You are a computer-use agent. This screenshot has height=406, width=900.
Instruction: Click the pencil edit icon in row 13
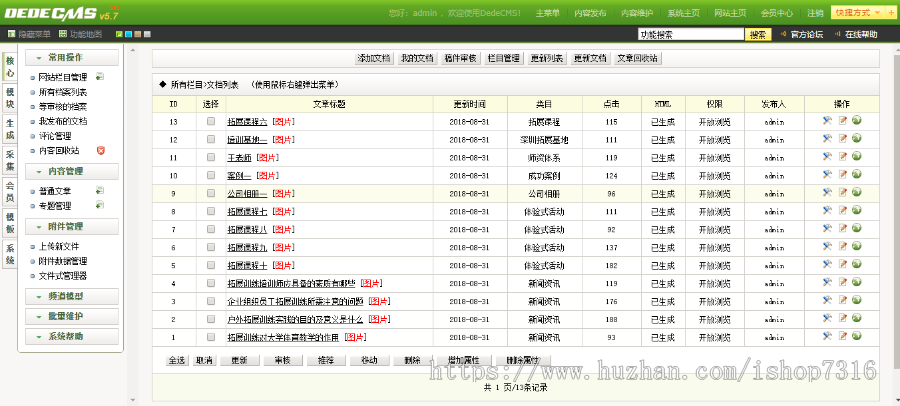click(x=843, y=121)
